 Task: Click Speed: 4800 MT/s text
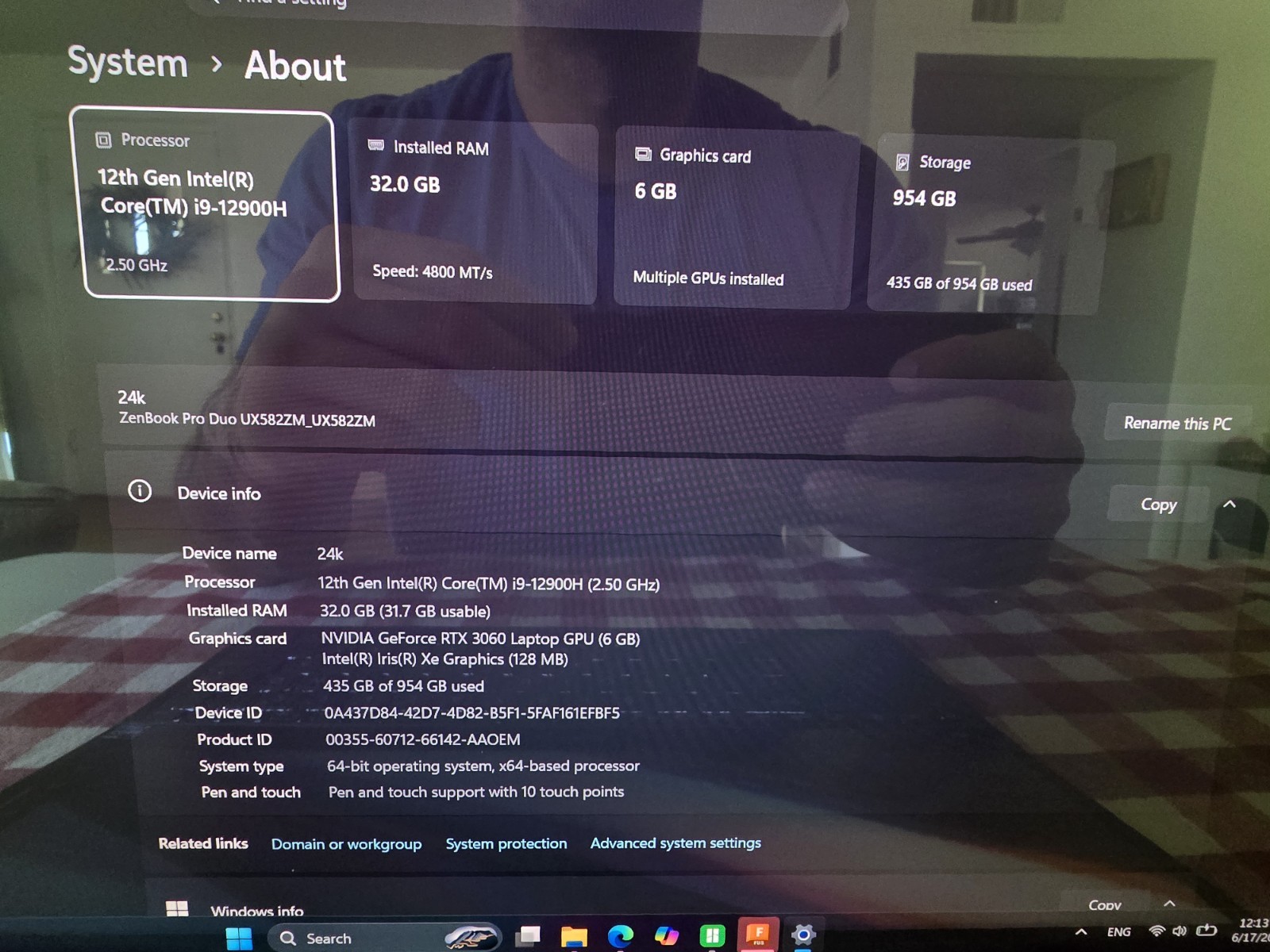433,271
